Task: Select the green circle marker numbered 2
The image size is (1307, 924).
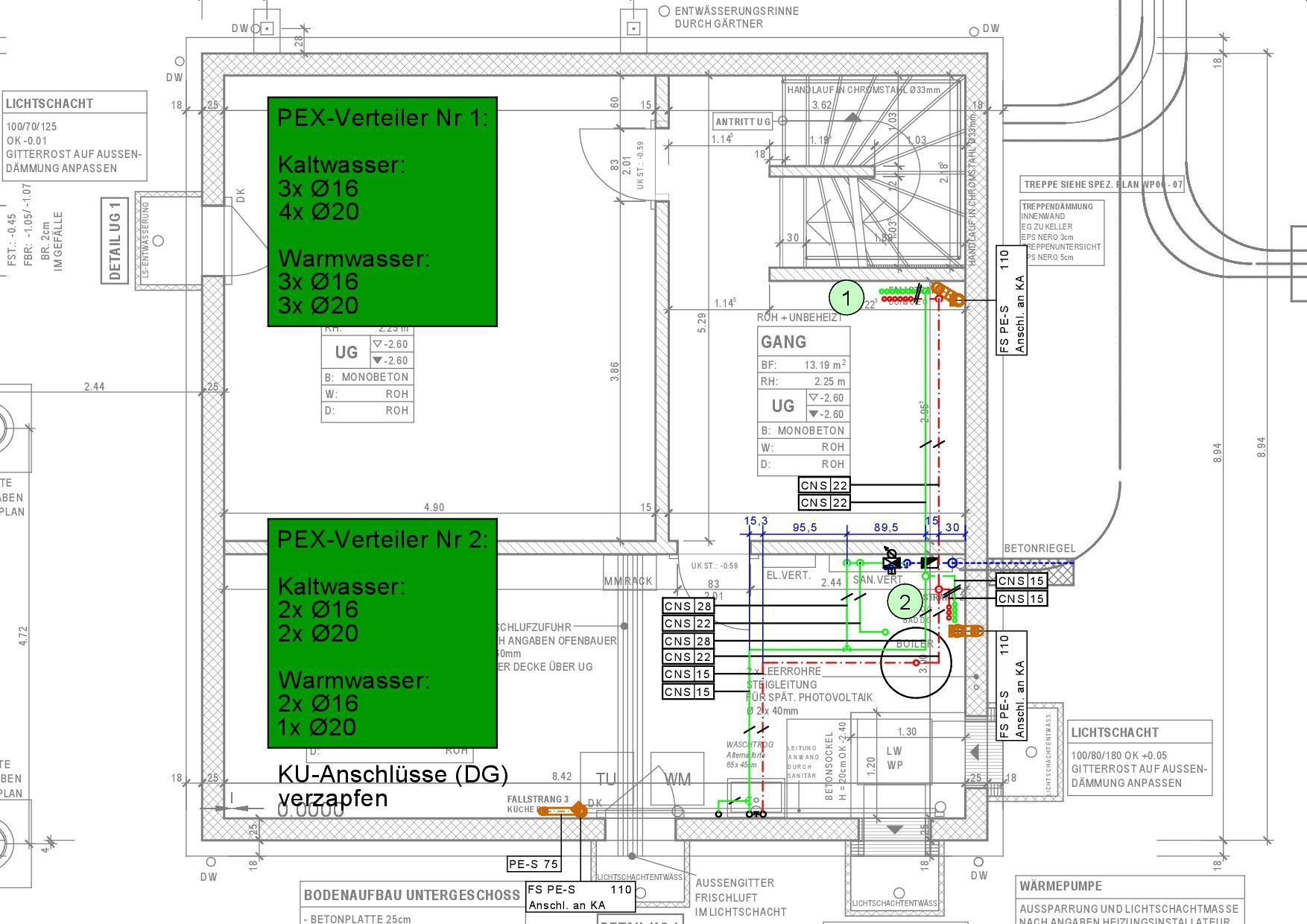Action: (x=905, y=601)
